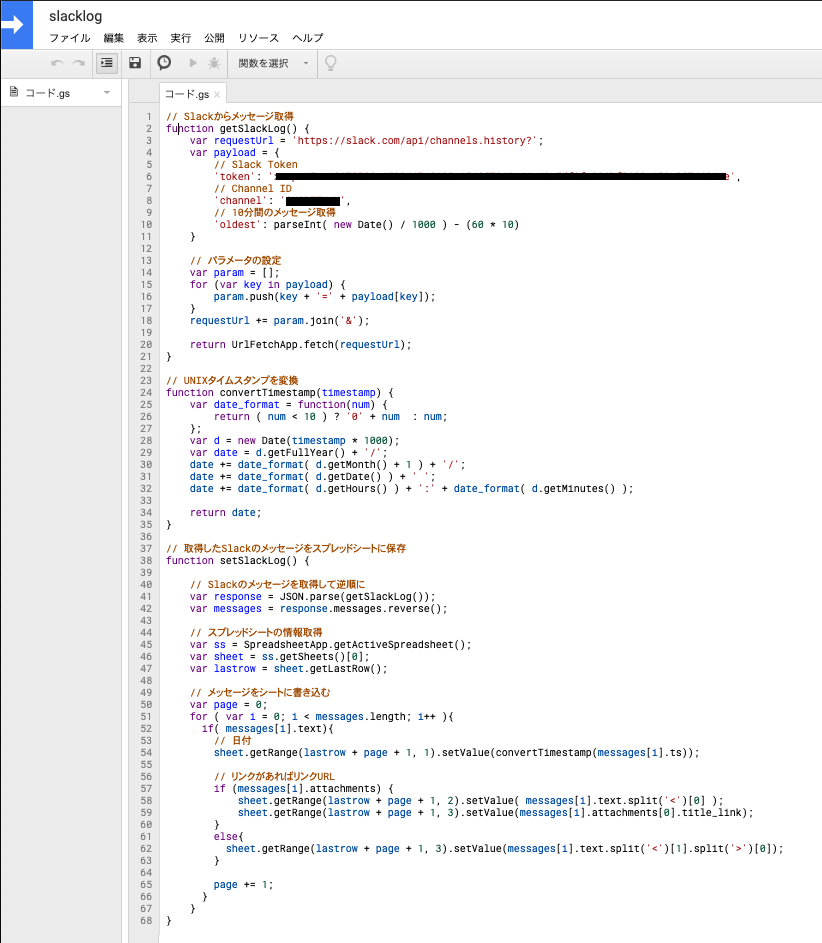Screen dimensions: 822x943
Task: Click the '// Slack Token' comment
Action: 256,165
